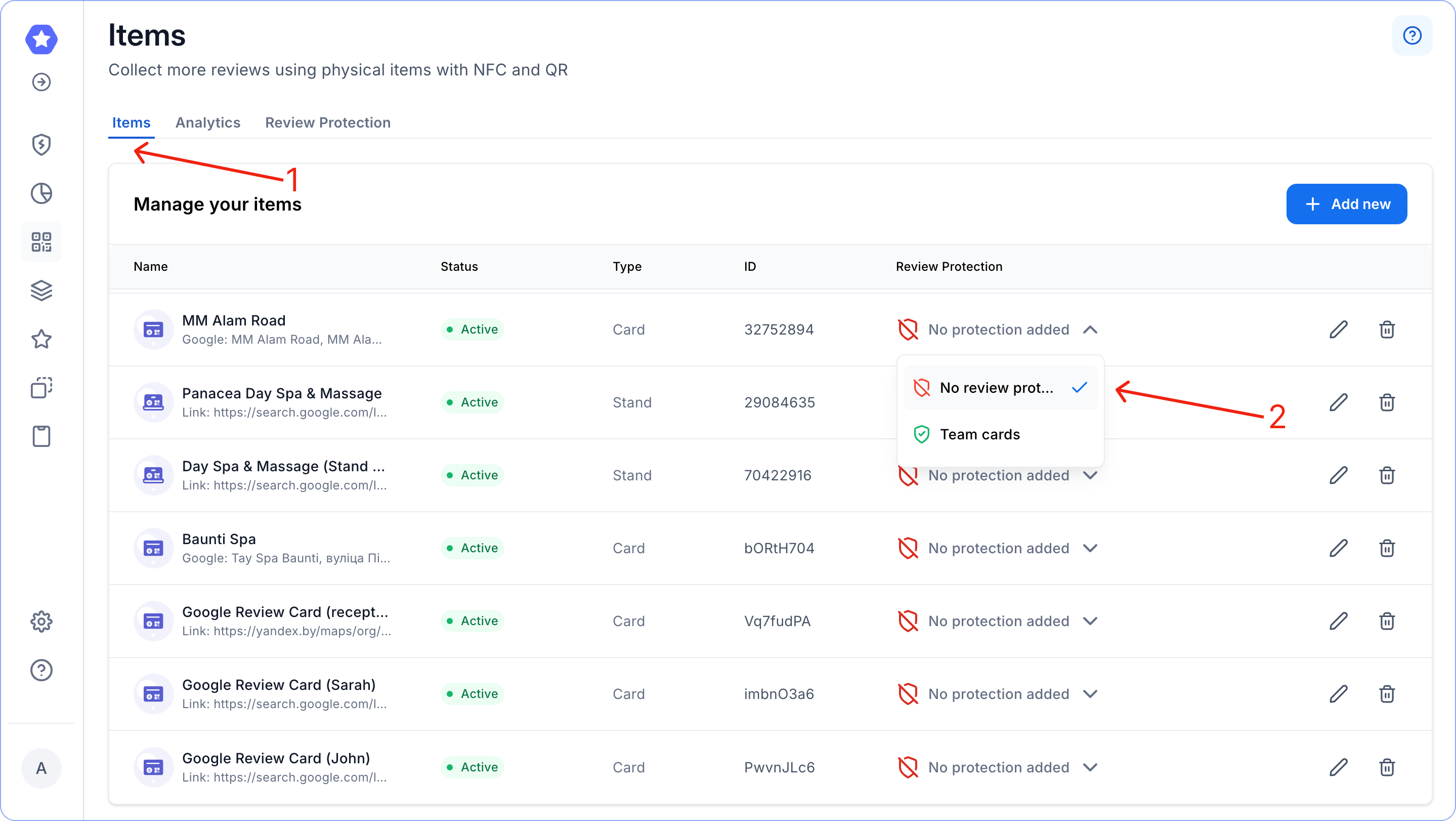Switch to the Analytics tab
The width and height of the screenshot is (1456, 821).
[207, 122]
